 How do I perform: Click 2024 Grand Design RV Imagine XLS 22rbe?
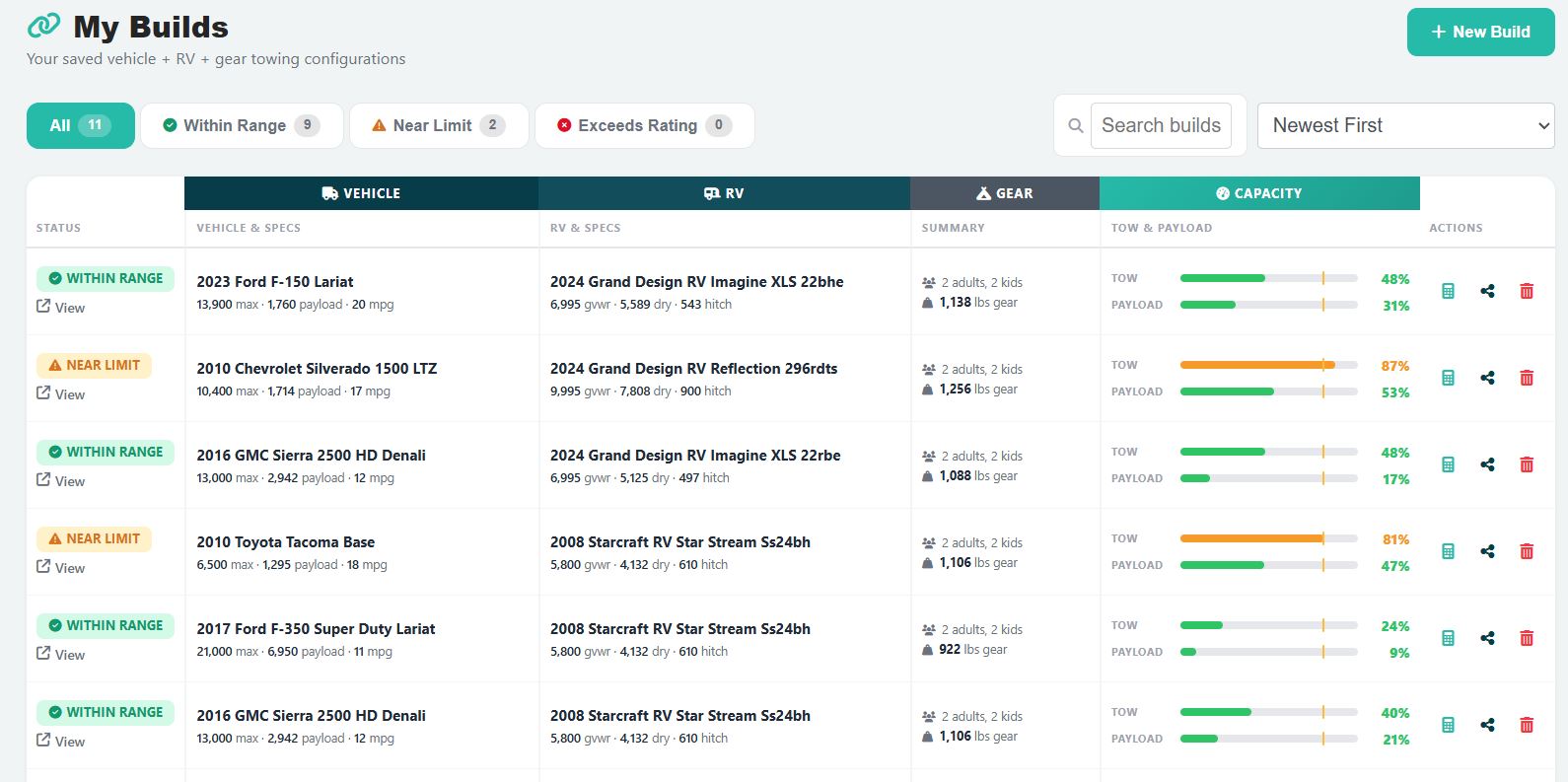(x=695, y=456)
